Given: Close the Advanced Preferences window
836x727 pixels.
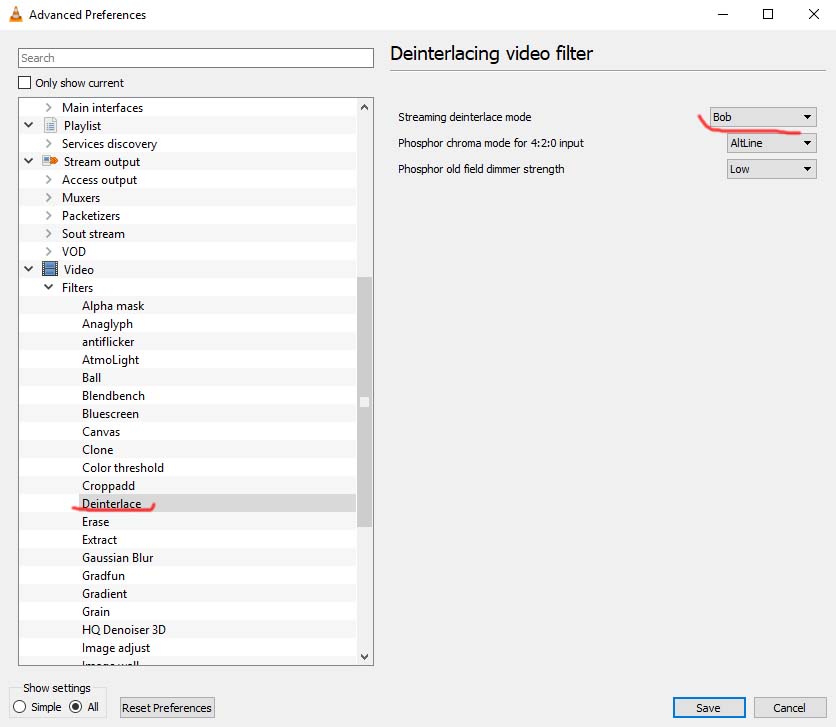Looking at the screenshot, I should [814, 14].
